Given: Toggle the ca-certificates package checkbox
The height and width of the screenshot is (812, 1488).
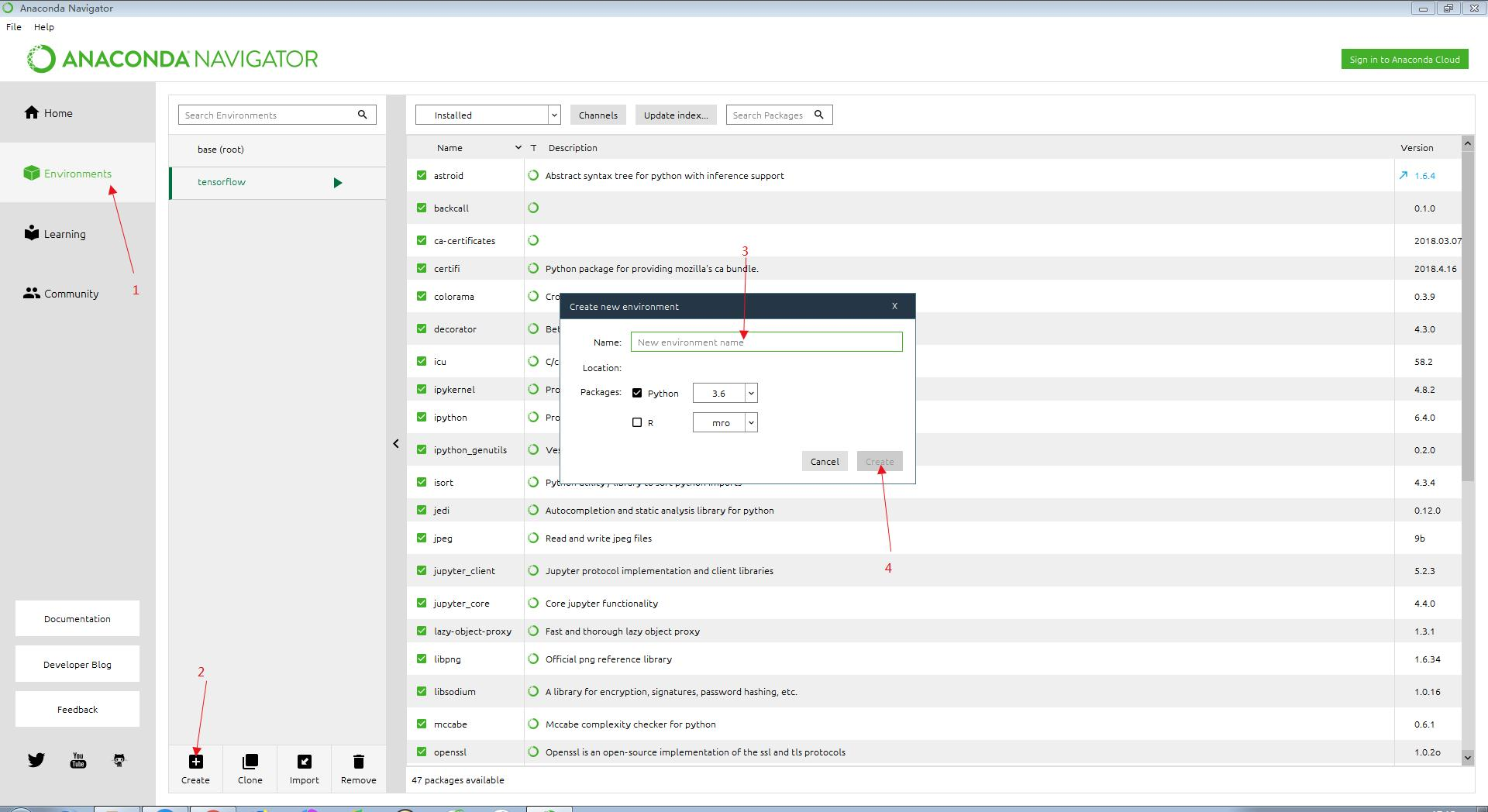Looking at the screenshot, I should tap(422, 240).
